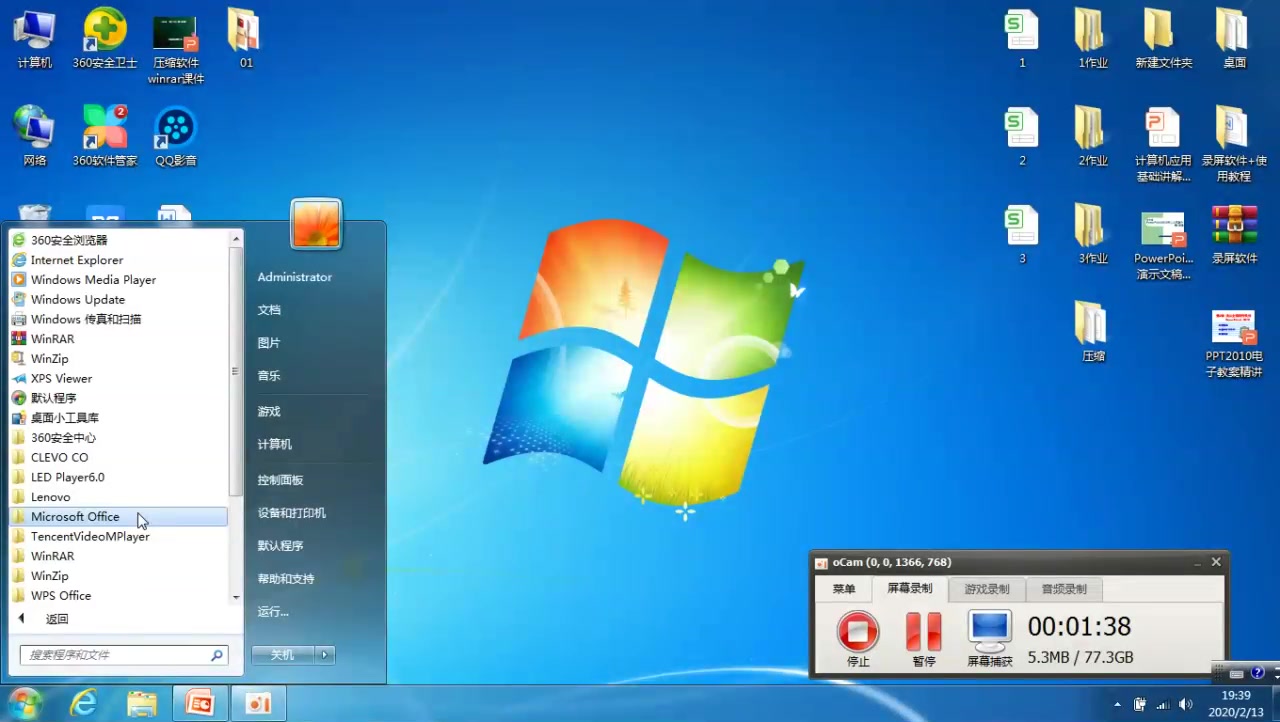Image resolution: width=1280 pixels, height=722 pixels.
Task: Capture screen with oCam 屏幕捕获 button
Action: 990,639
